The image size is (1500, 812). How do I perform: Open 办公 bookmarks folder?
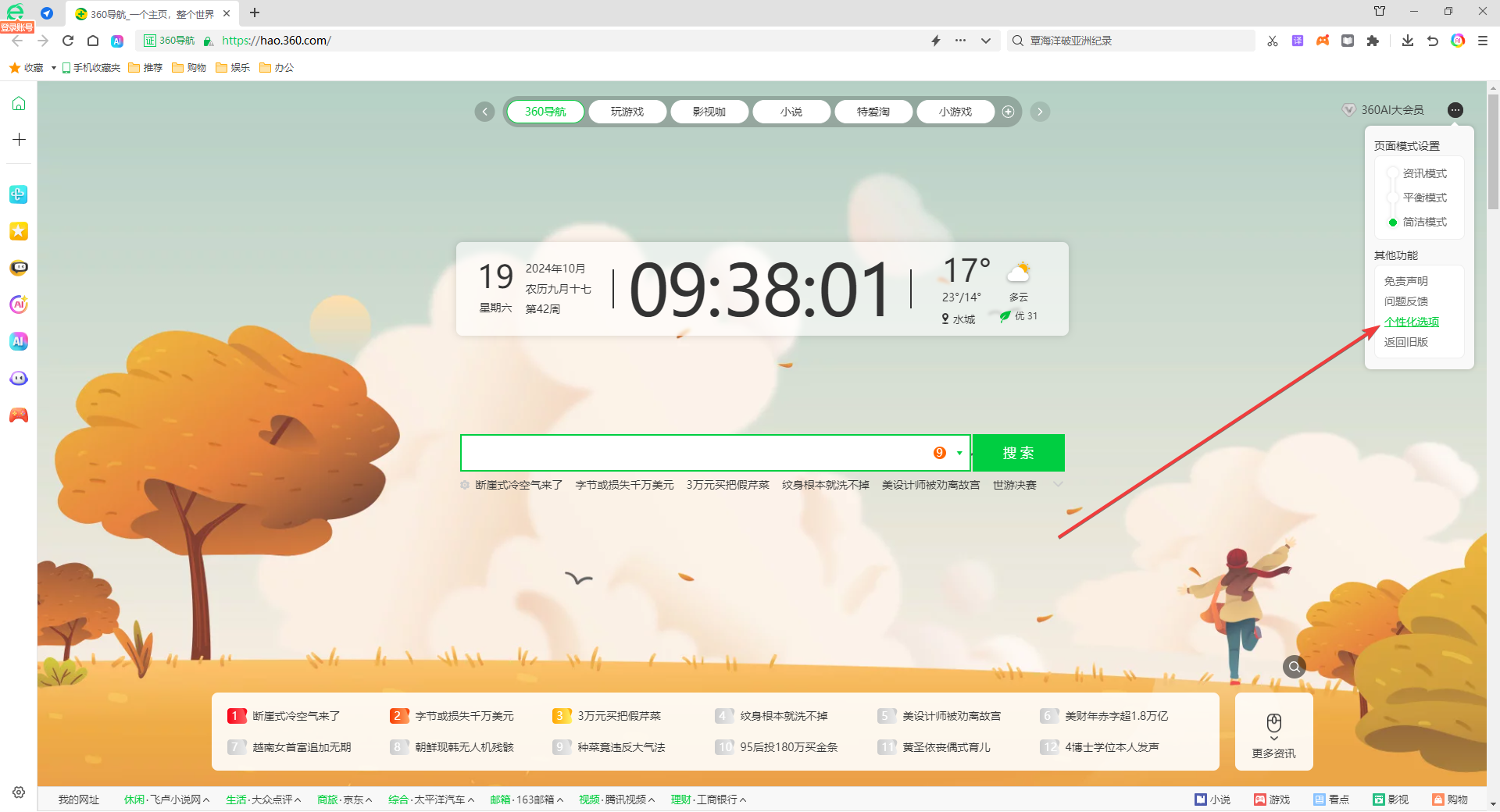click(277, 68)
